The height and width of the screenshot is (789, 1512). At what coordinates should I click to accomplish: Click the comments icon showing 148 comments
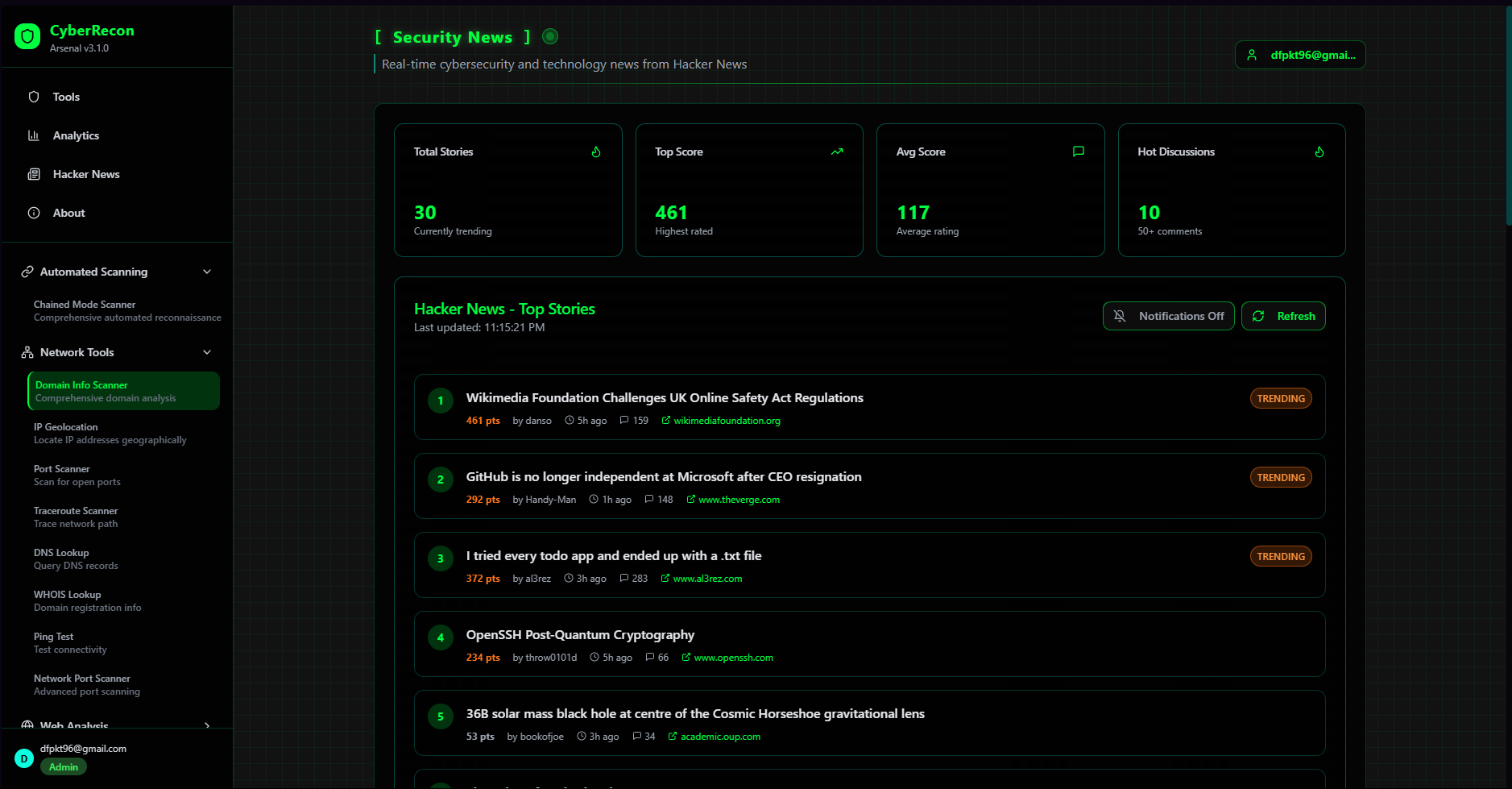click(649, 499)
